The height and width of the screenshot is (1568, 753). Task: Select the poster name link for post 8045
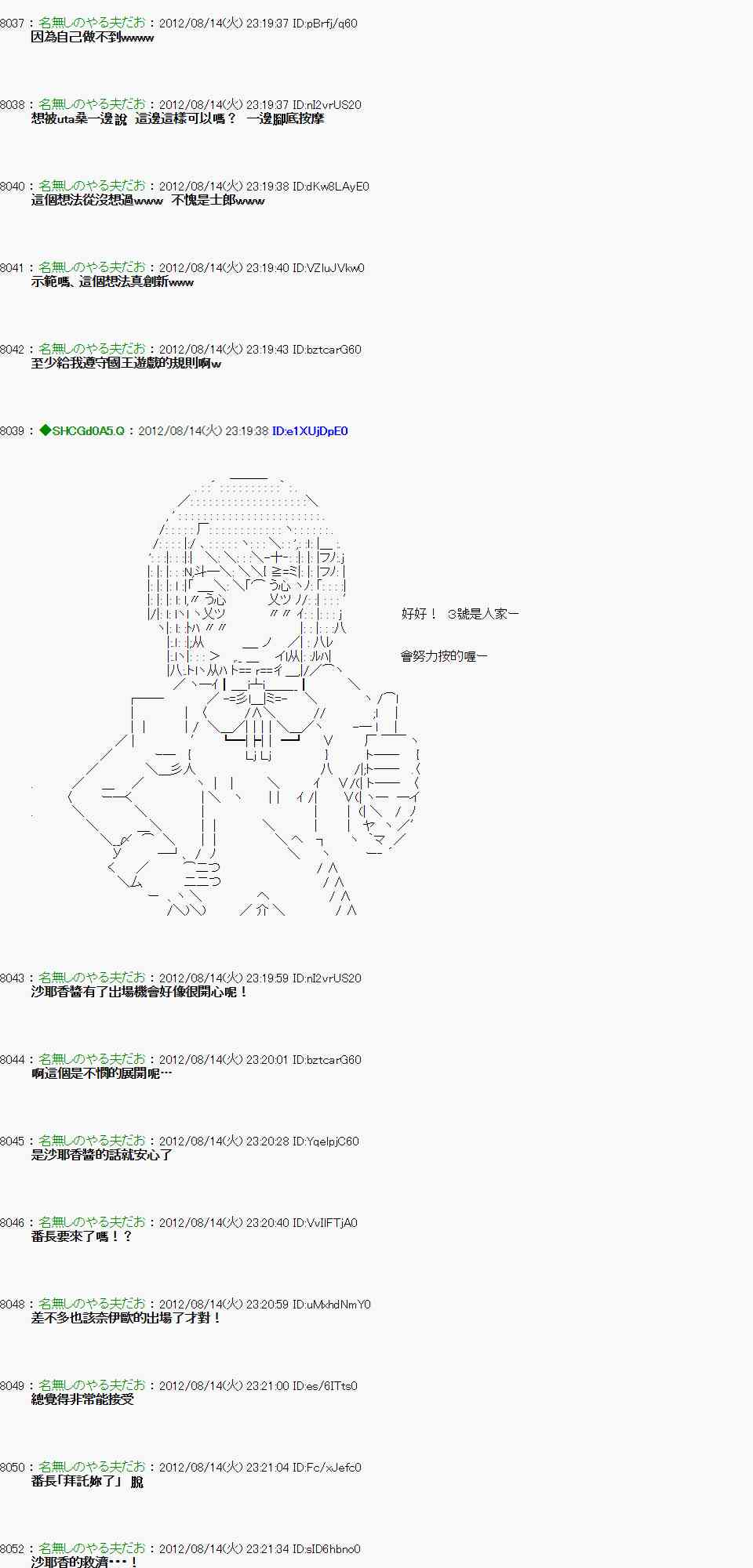(92, 1141)
